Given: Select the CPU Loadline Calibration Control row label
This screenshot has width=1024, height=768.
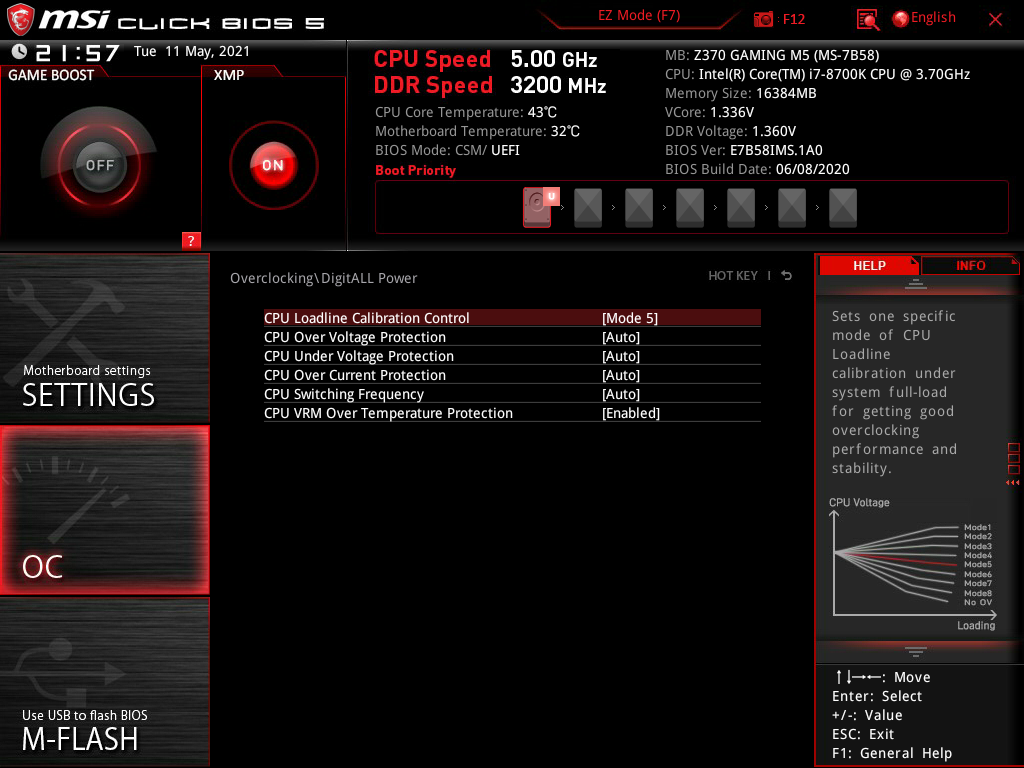Looking at the screenshot, I should [x=366, y=318].
